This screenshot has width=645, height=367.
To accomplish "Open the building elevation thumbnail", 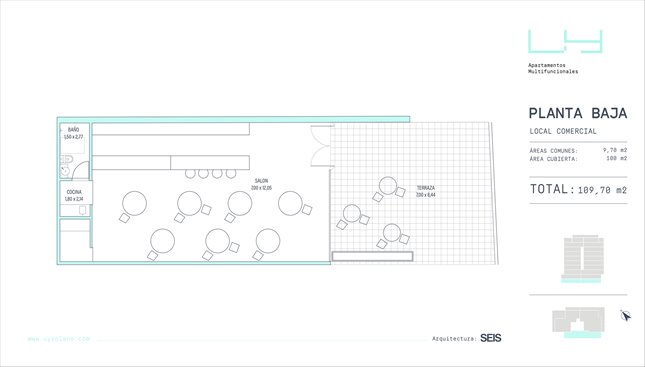I will click(x=582, y=258).
